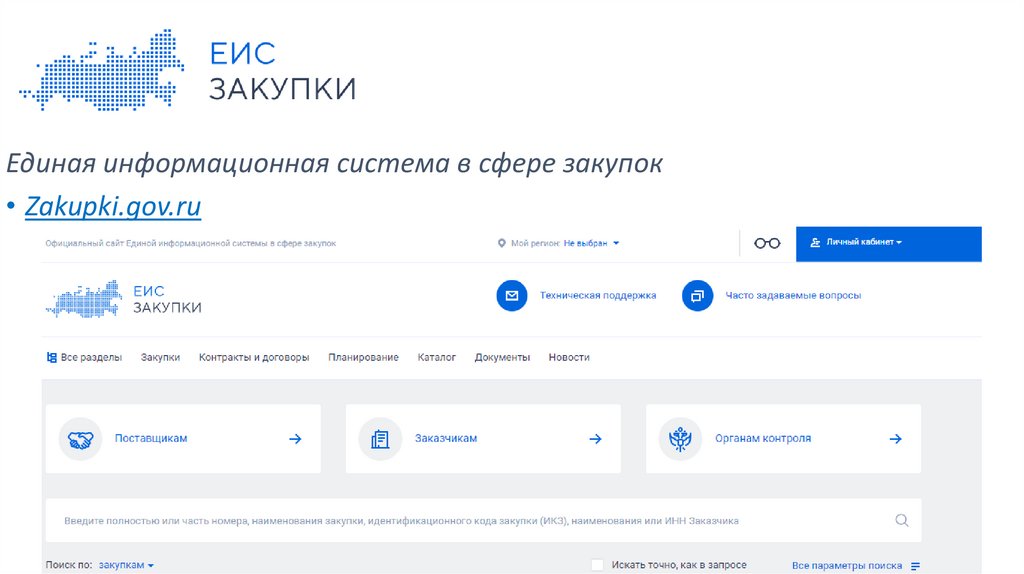The image size is (1024, 574).
Task: Click the Все разделы grid icon
Action: click(52, 357)
